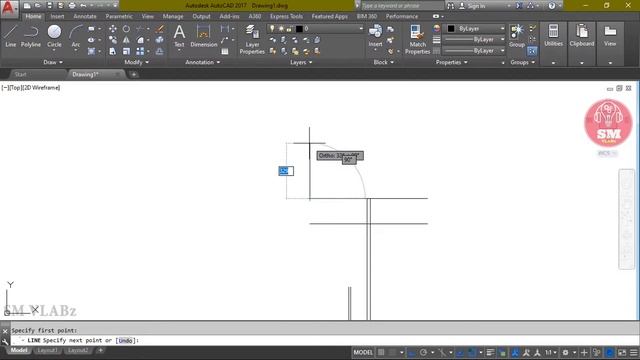Image resolution: width=640 pixels, height=360 pixels.
Task: Switch to the Insert ribbon tab
Action: [x=57, y=16]
